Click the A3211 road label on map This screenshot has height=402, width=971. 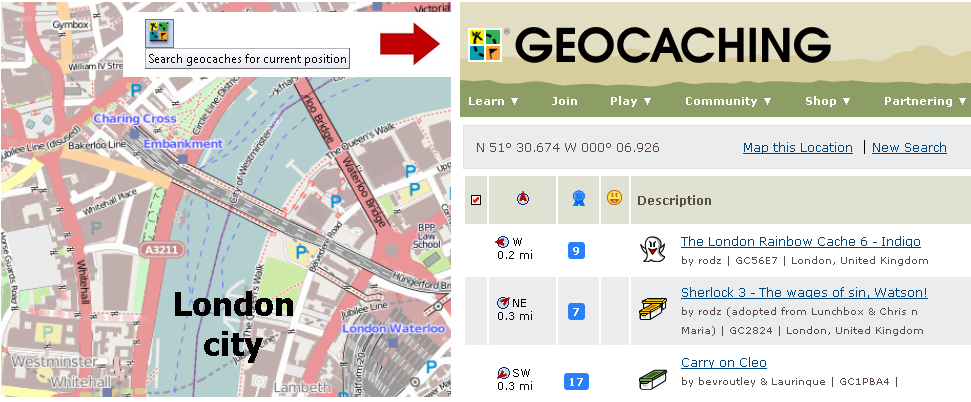162,250
